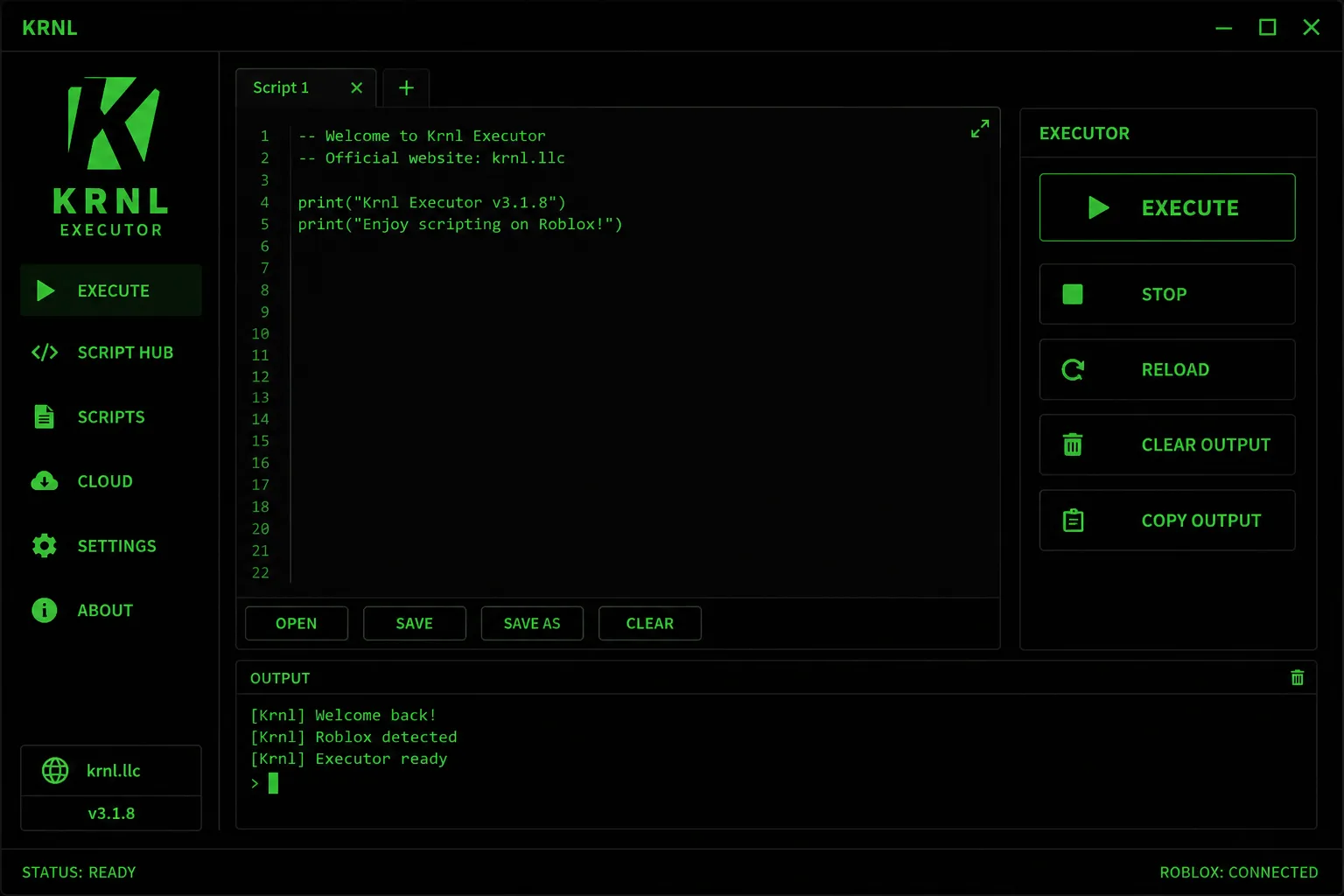Click the cloud download icon

pyautogui.click(x=44, y=481)
